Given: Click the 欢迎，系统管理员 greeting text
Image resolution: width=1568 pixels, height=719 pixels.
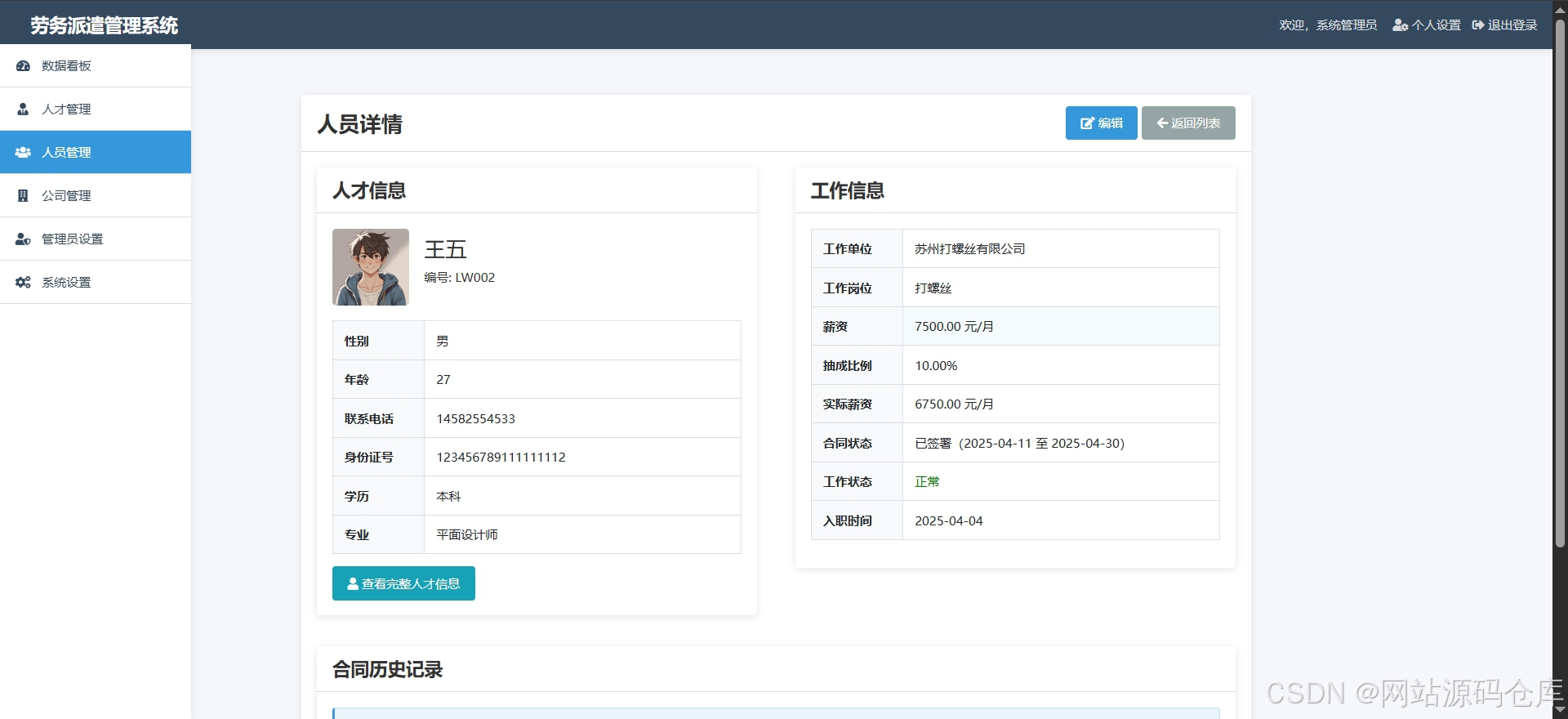Looking at the screenshot, I should click(x=1328, y=25).
